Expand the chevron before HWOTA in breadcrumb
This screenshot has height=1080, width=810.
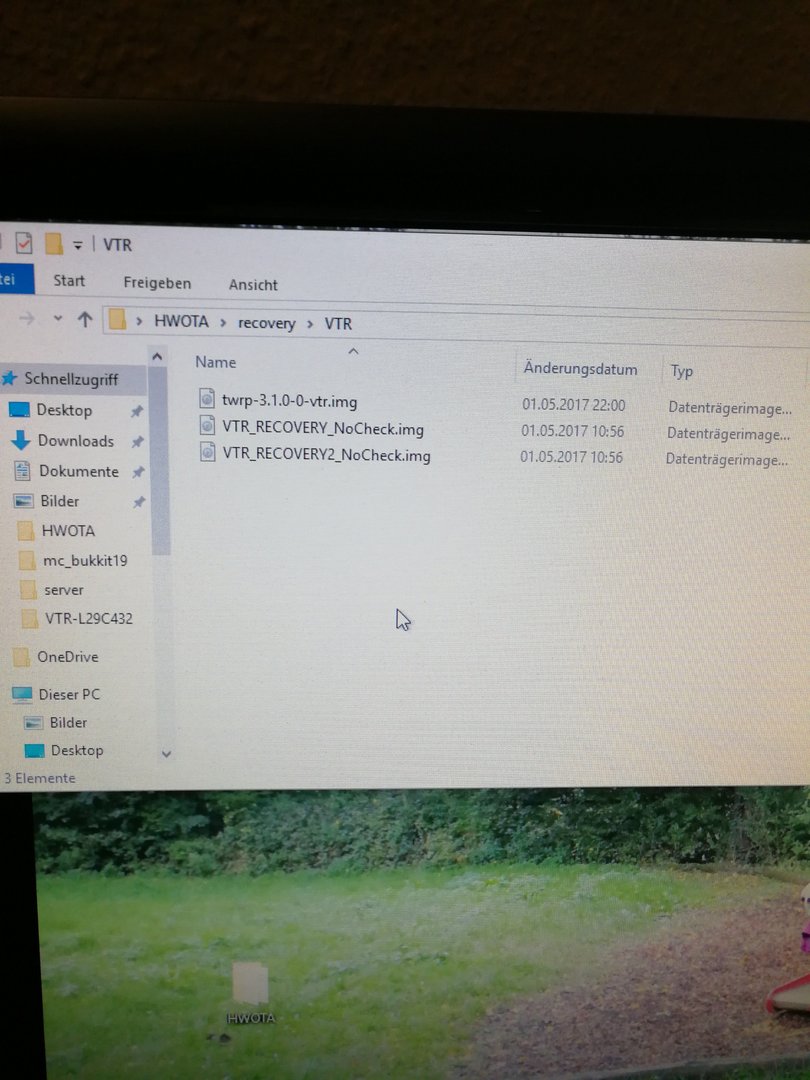tap(139, 321)
